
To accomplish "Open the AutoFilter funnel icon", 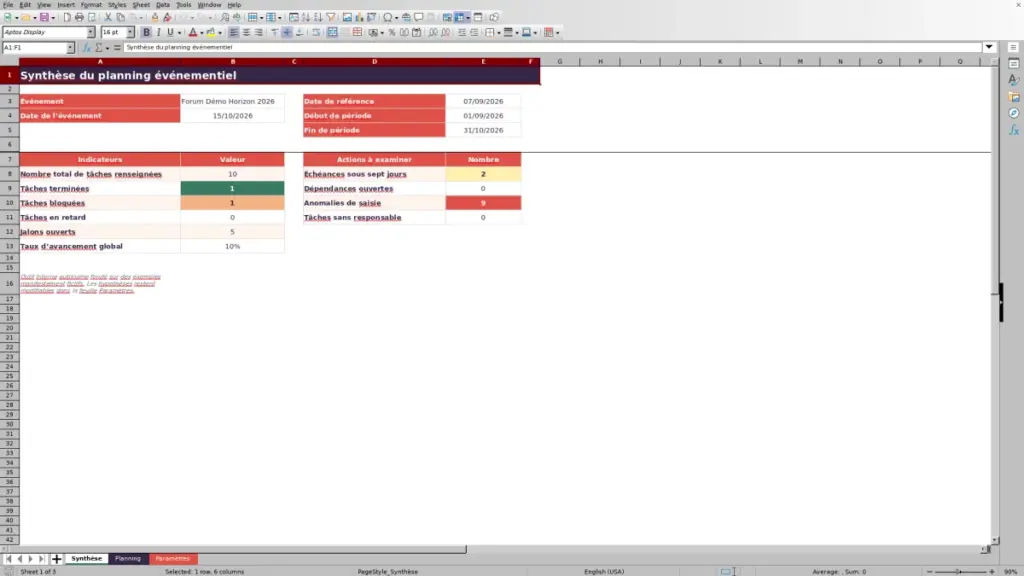I will point(330,18).
